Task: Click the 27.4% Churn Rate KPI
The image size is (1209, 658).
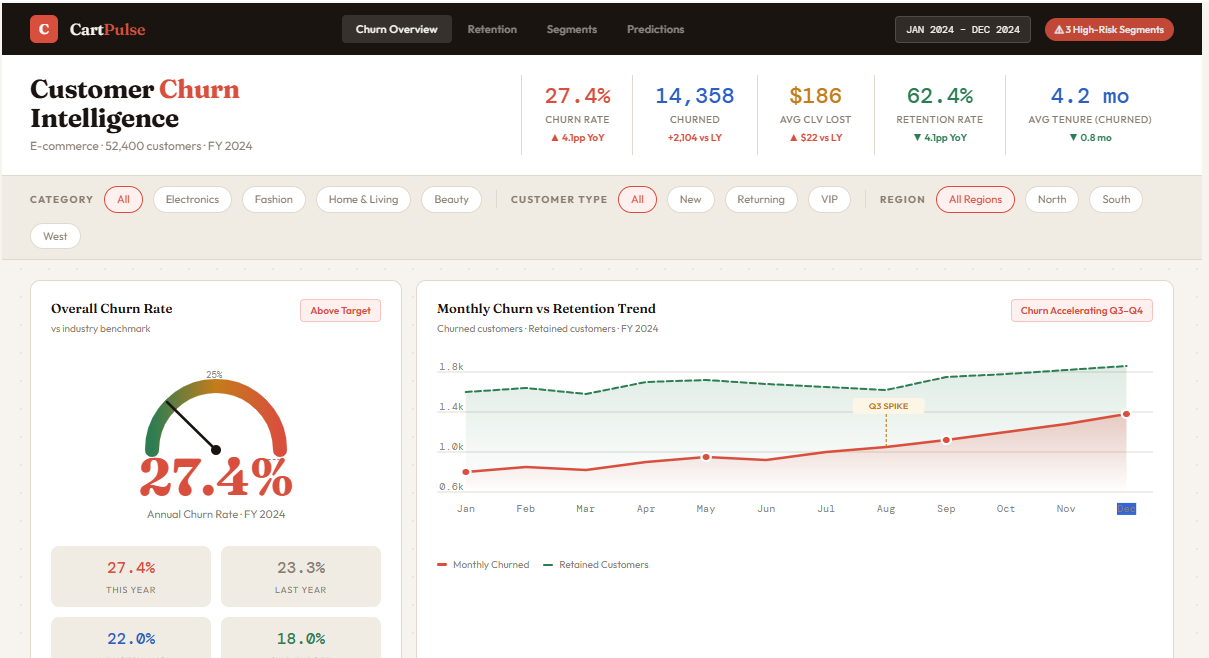Action: (577, 114)
